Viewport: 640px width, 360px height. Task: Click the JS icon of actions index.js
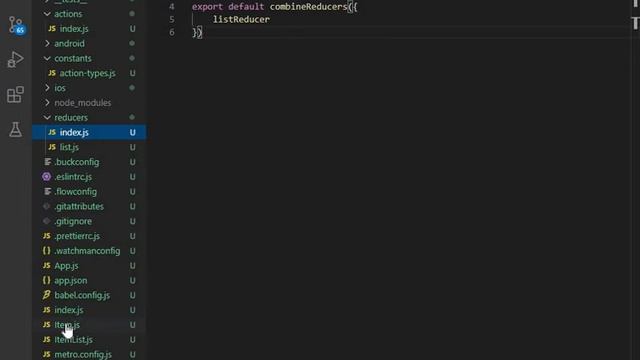pos(52,28)
